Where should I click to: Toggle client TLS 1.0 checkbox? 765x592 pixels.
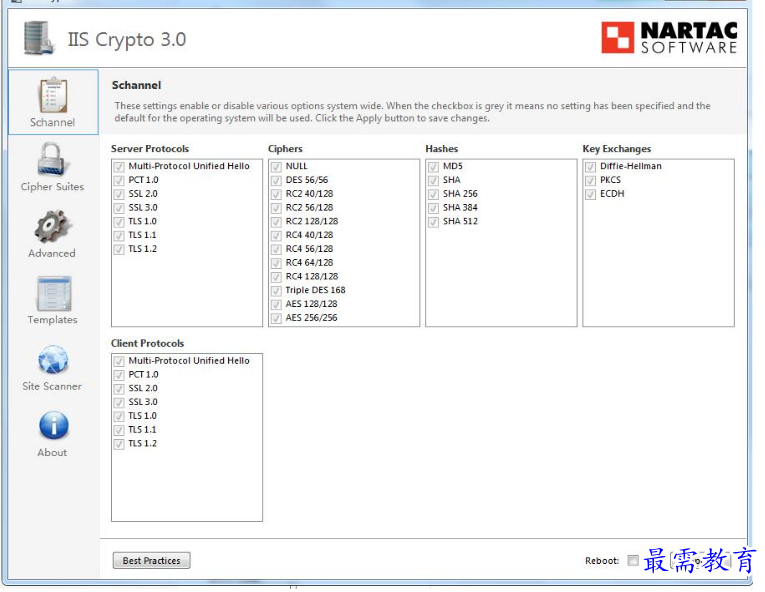pos(119,416)
